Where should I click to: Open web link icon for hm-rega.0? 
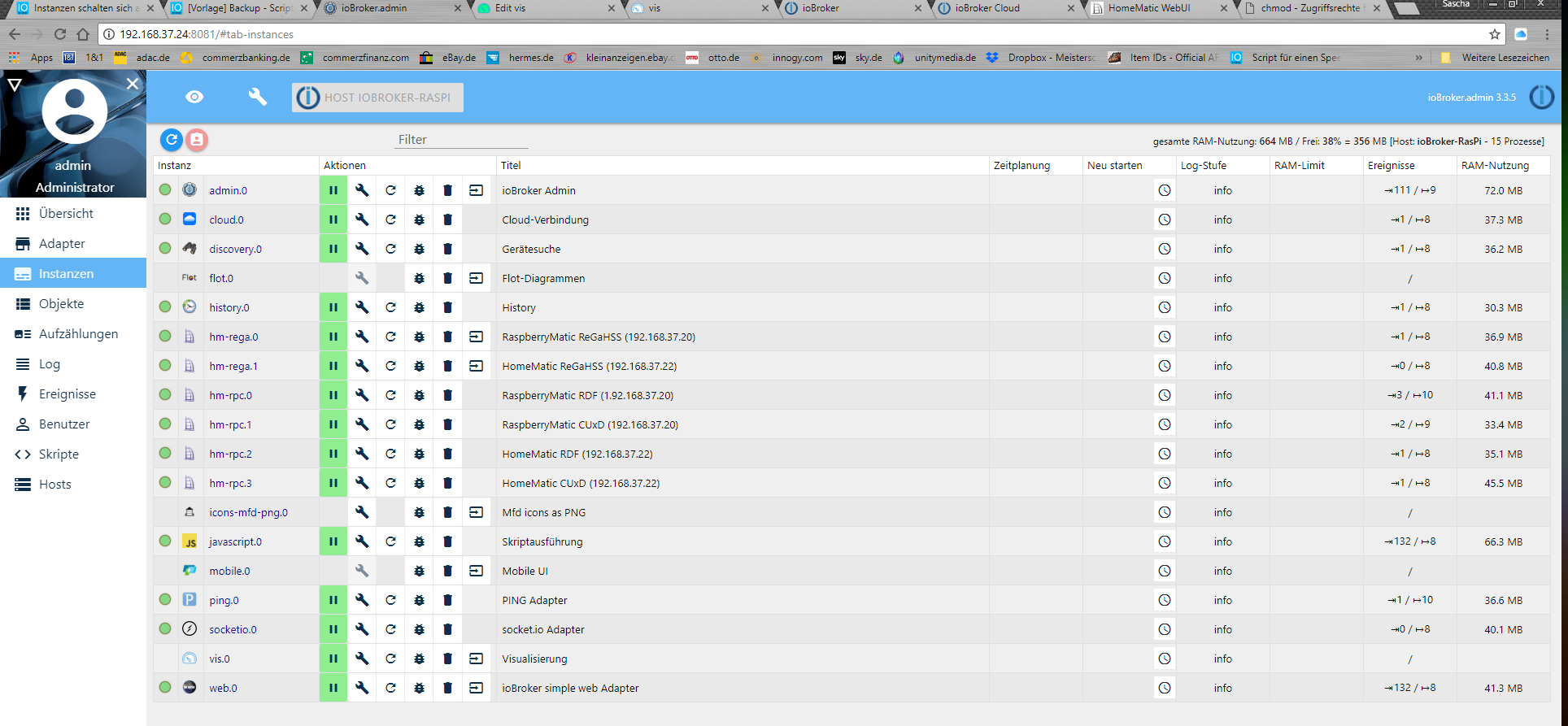pyautogui.click(x=476, y=337)
